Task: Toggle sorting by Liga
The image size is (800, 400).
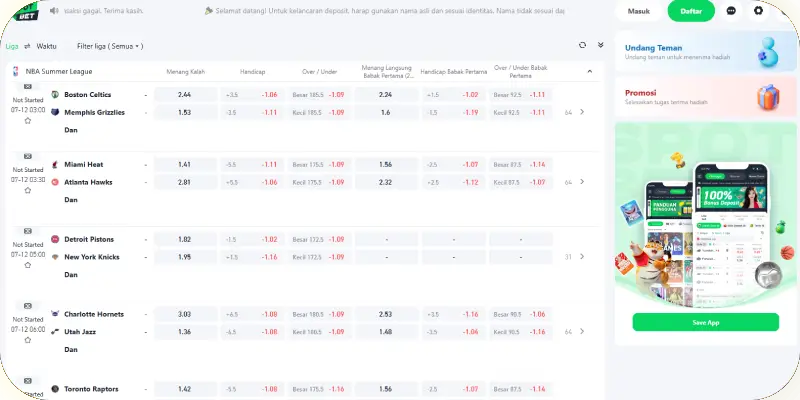Action: click(x=12, y=46)
